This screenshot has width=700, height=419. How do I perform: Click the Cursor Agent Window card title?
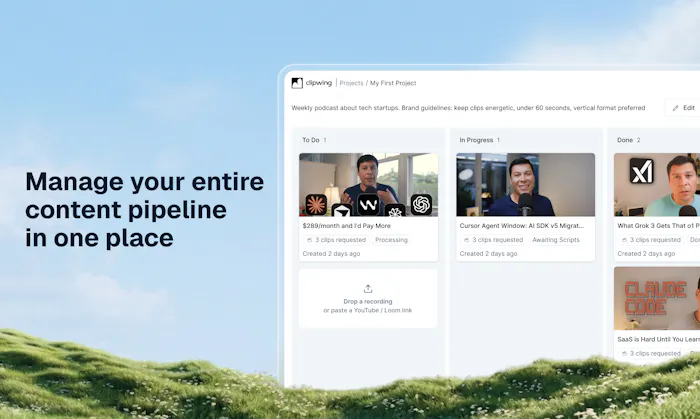coord(522,226)
